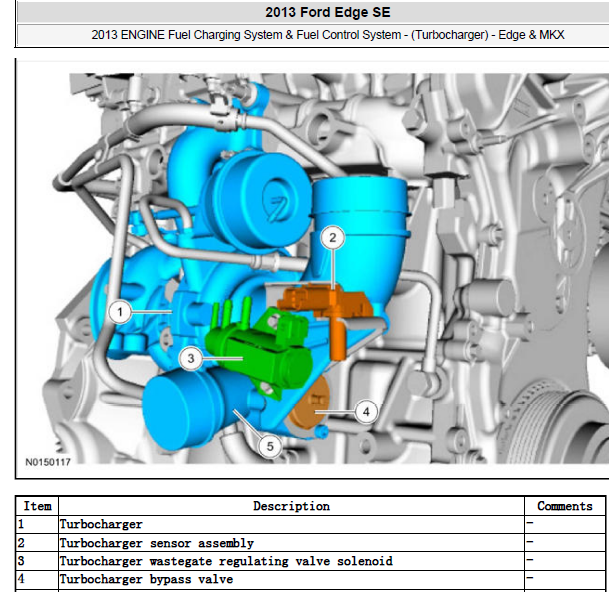Click the 'Item' column header
This screenshot has height=592, width=609.
37,506
